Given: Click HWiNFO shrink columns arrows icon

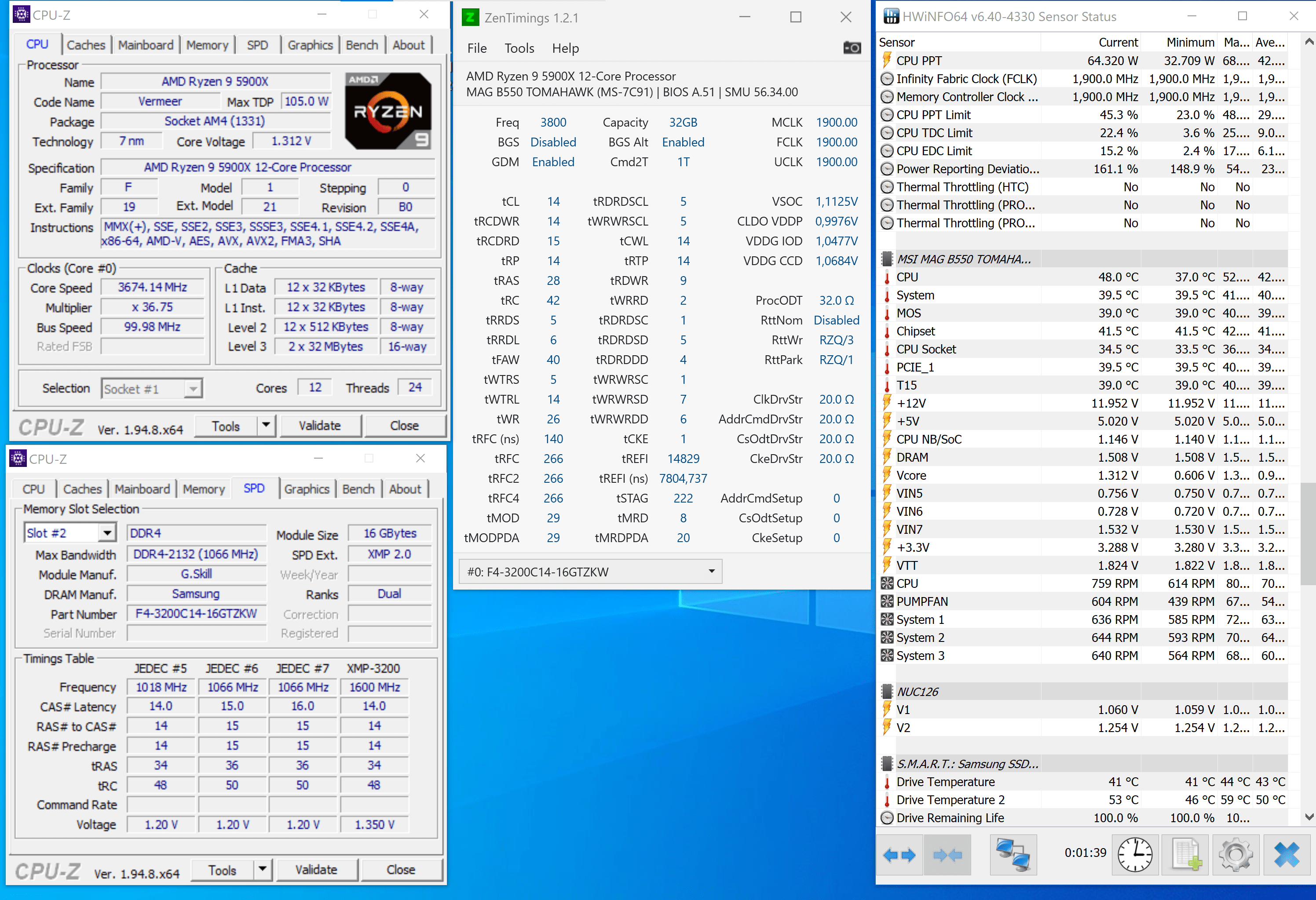Looking at the screenshot, I should [947, 855].
